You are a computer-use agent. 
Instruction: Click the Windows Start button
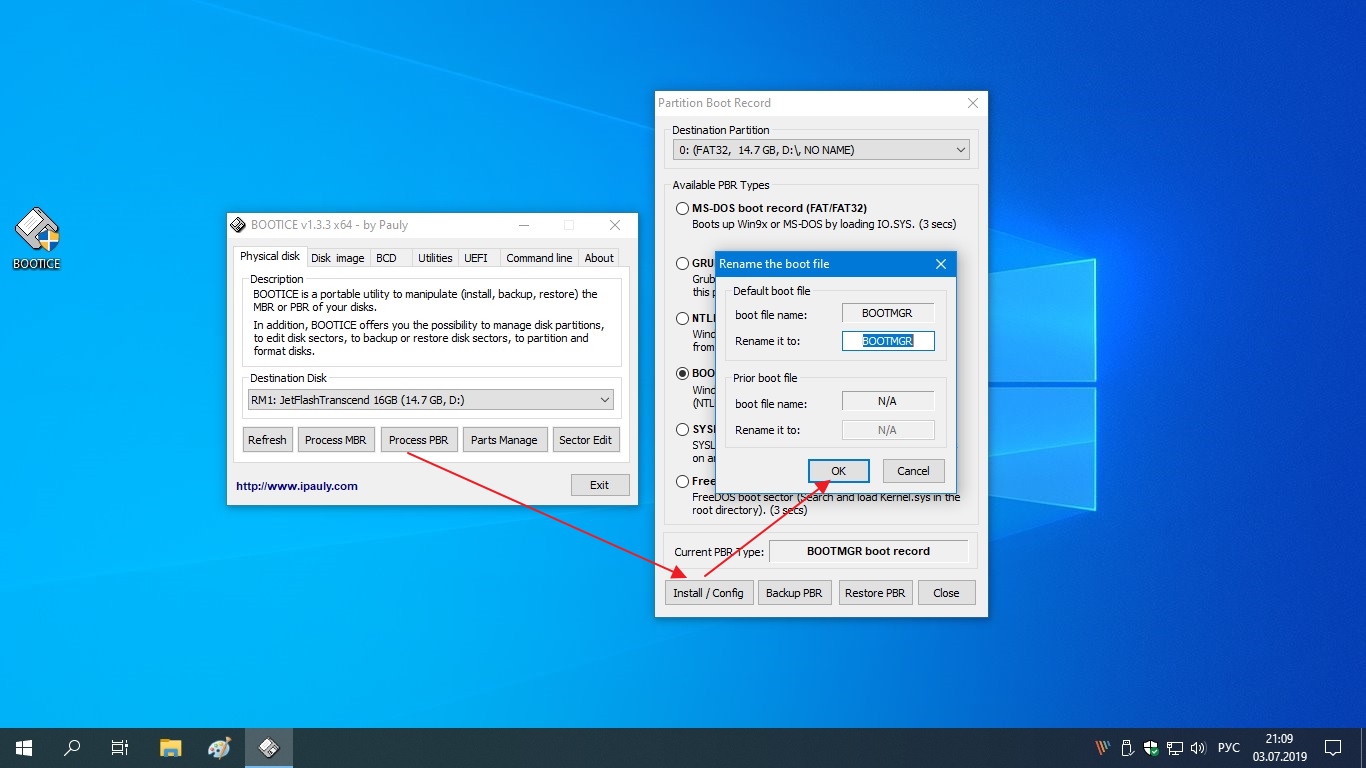coord(23,748)
